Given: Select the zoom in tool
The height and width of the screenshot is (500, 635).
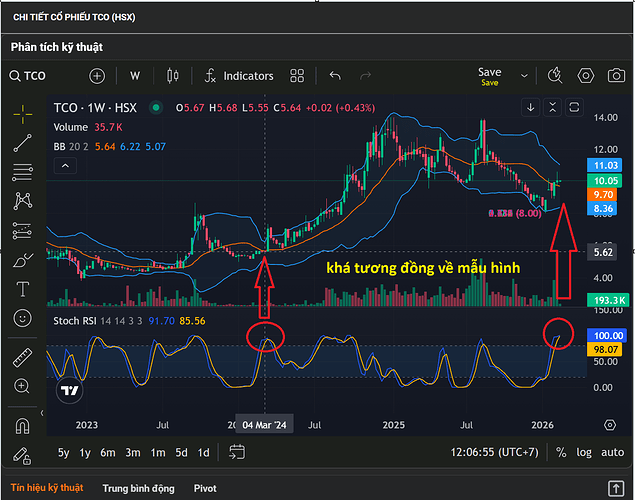Looking at the screenshot, I should pos(22,386).
